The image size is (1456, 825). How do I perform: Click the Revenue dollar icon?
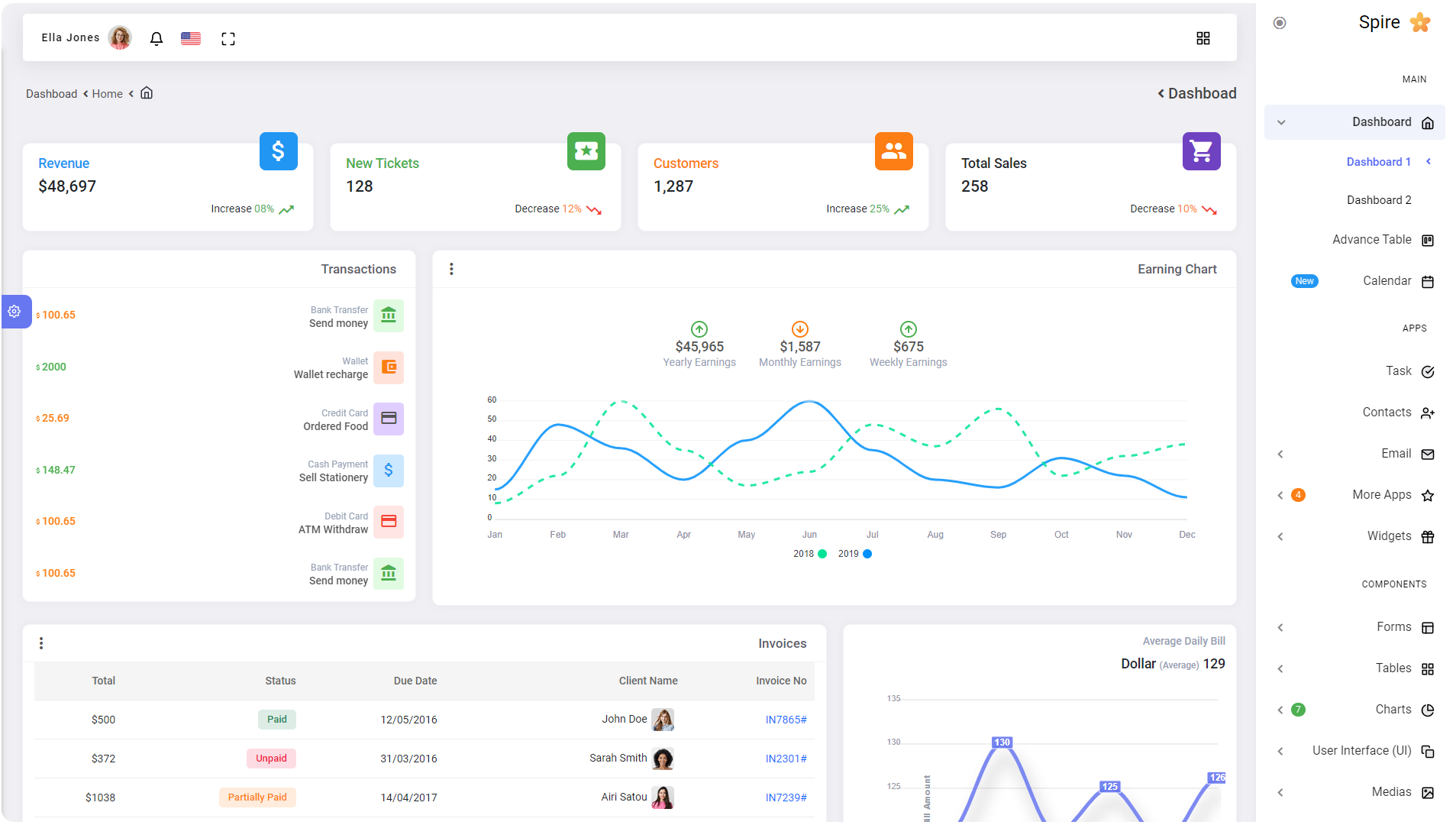(278, 151)
